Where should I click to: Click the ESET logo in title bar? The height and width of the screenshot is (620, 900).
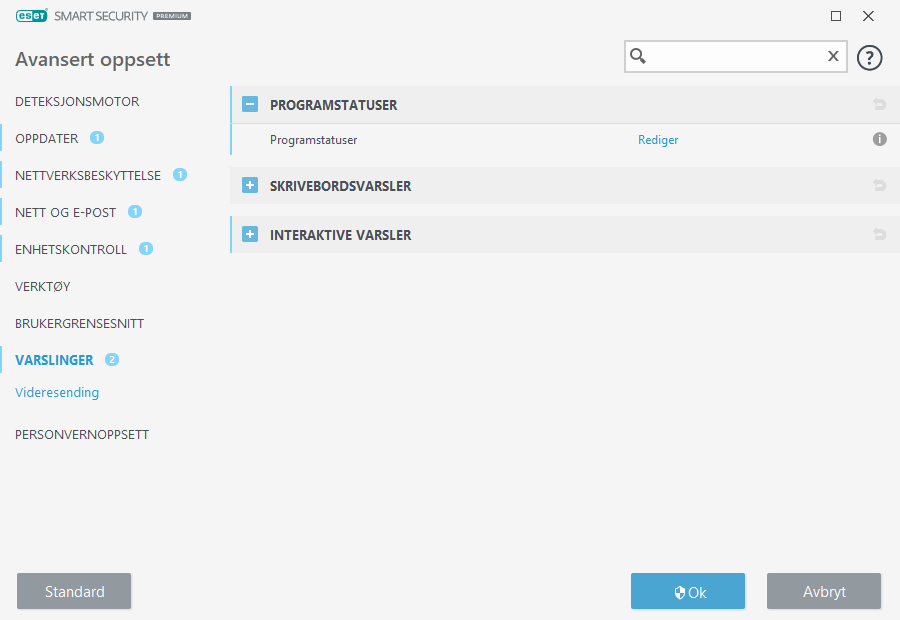pos(32,16)
